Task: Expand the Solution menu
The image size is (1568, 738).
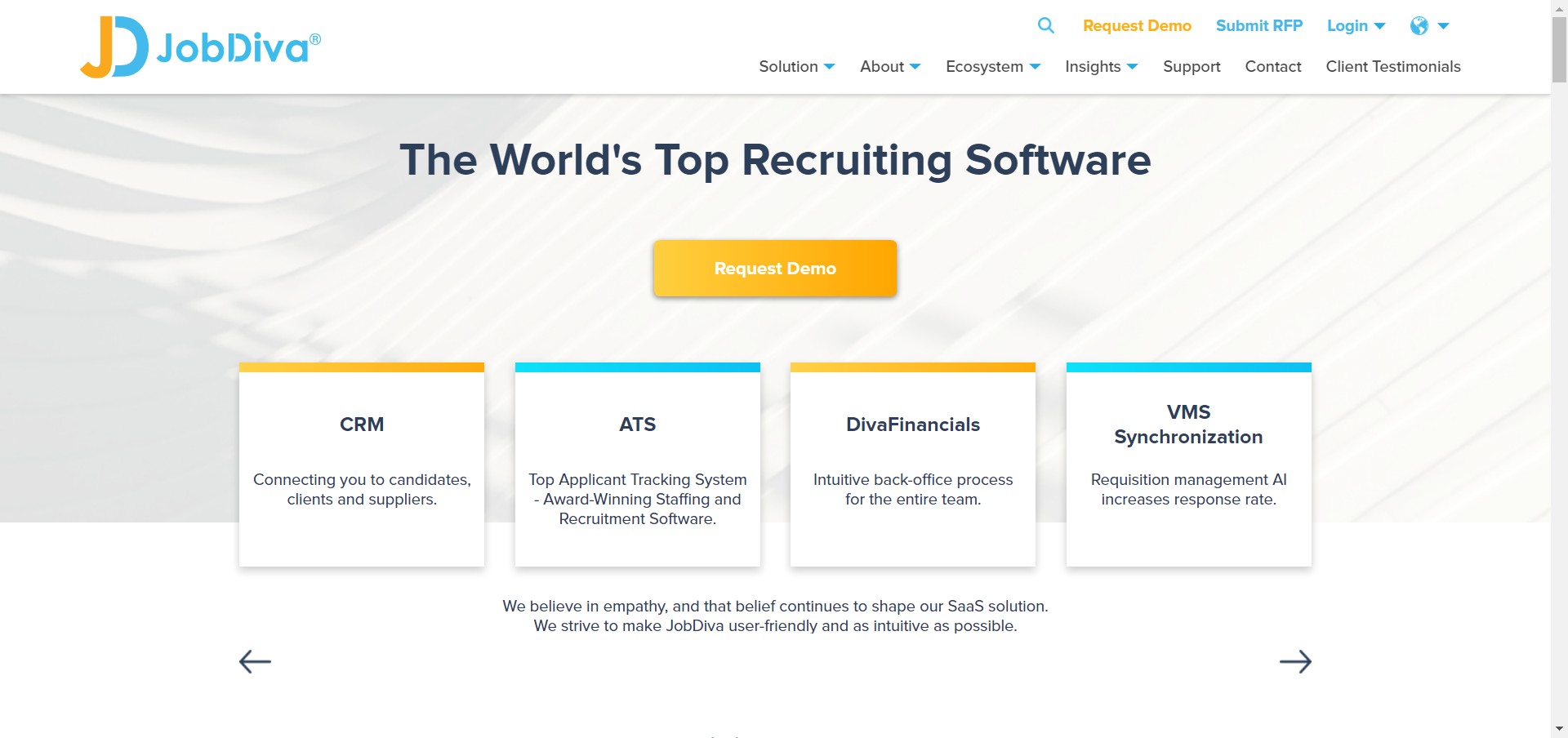Action: pyautogui.click(x=796, y=67)
